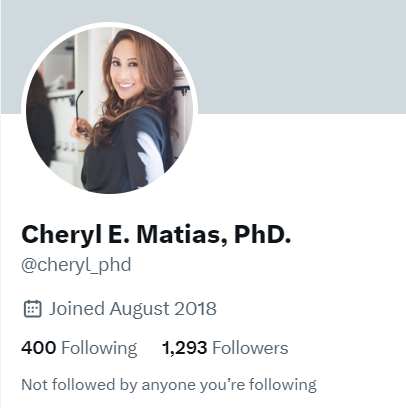Click the display name Cheryl E. Matias, PhD.
406x408 pixels.
(156, 234)
